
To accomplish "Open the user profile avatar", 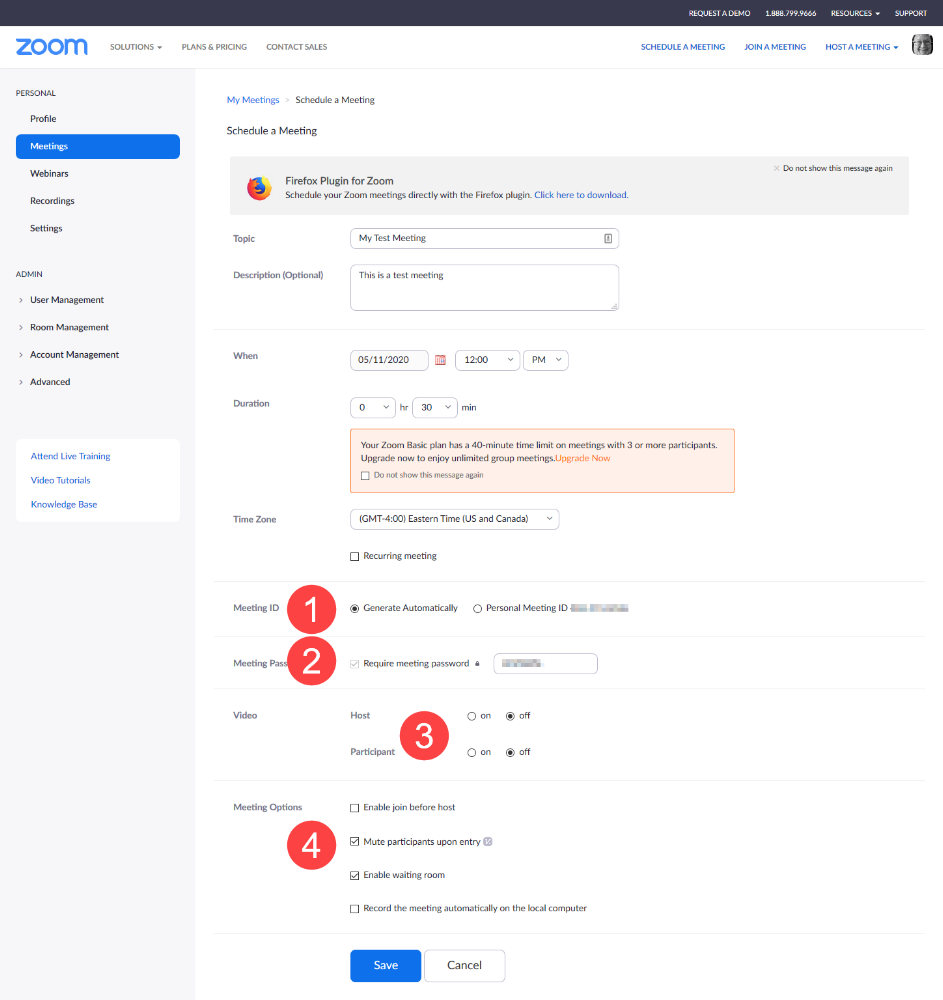I will [922, 45].
